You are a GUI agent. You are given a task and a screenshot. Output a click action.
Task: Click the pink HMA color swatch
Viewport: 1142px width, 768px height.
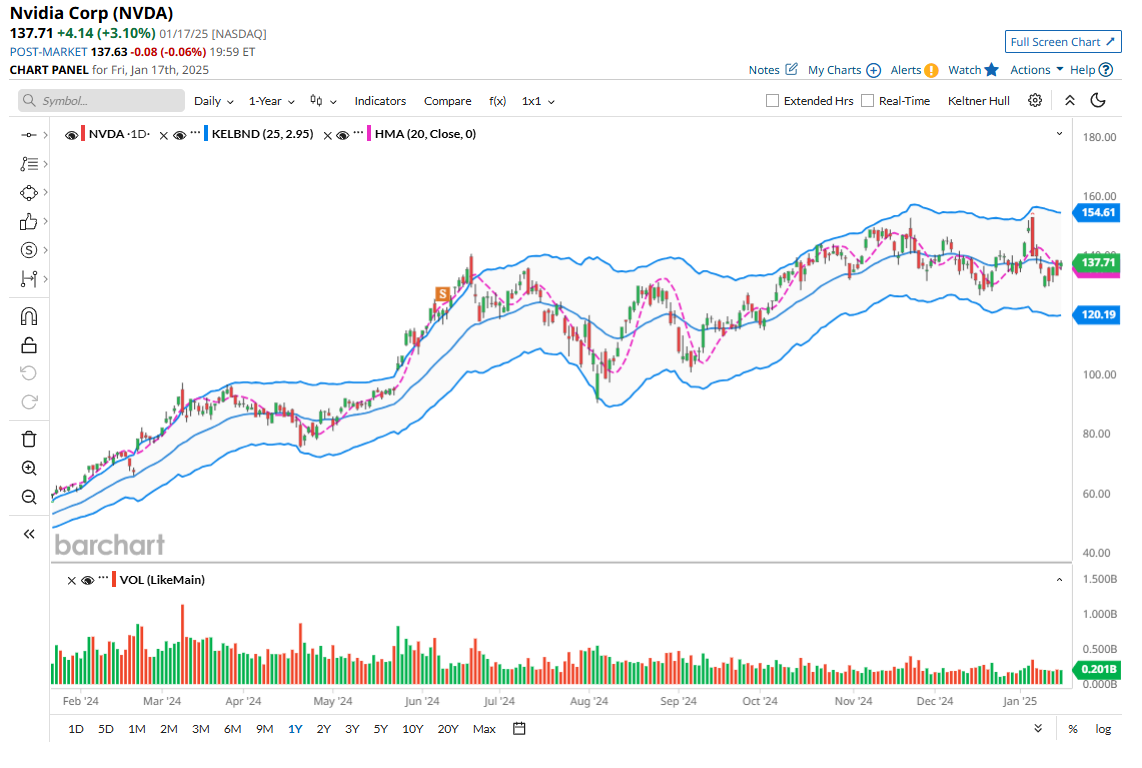tap(370, 134)
